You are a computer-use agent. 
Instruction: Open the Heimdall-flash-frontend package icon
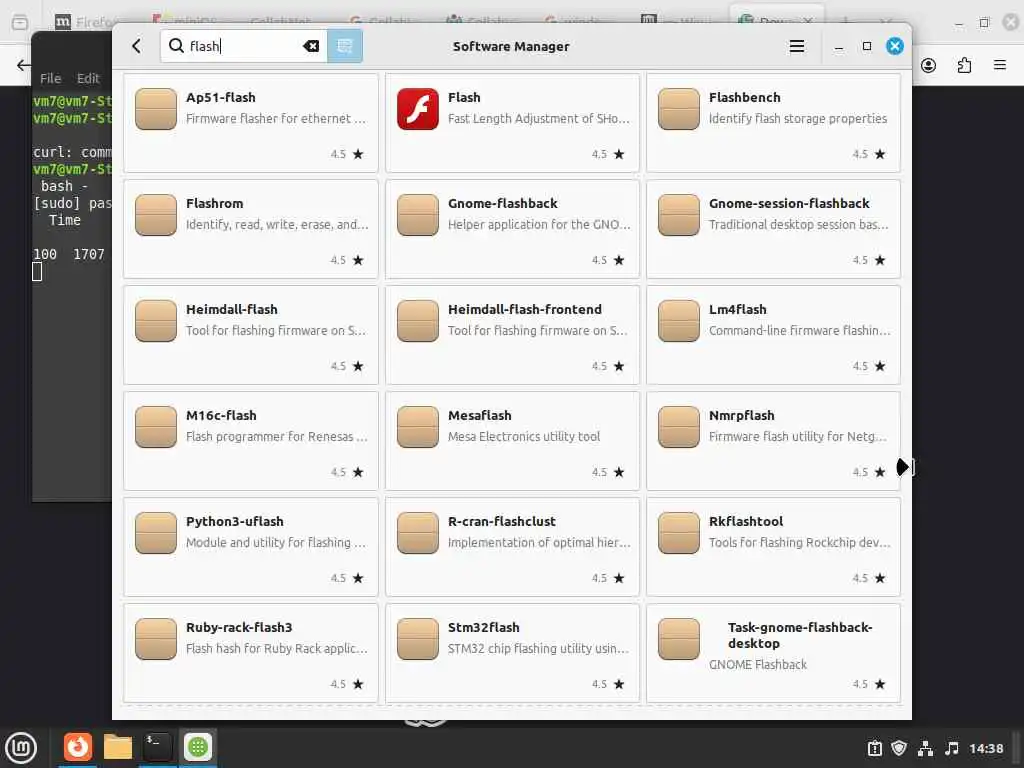click(x=418, y=321)
